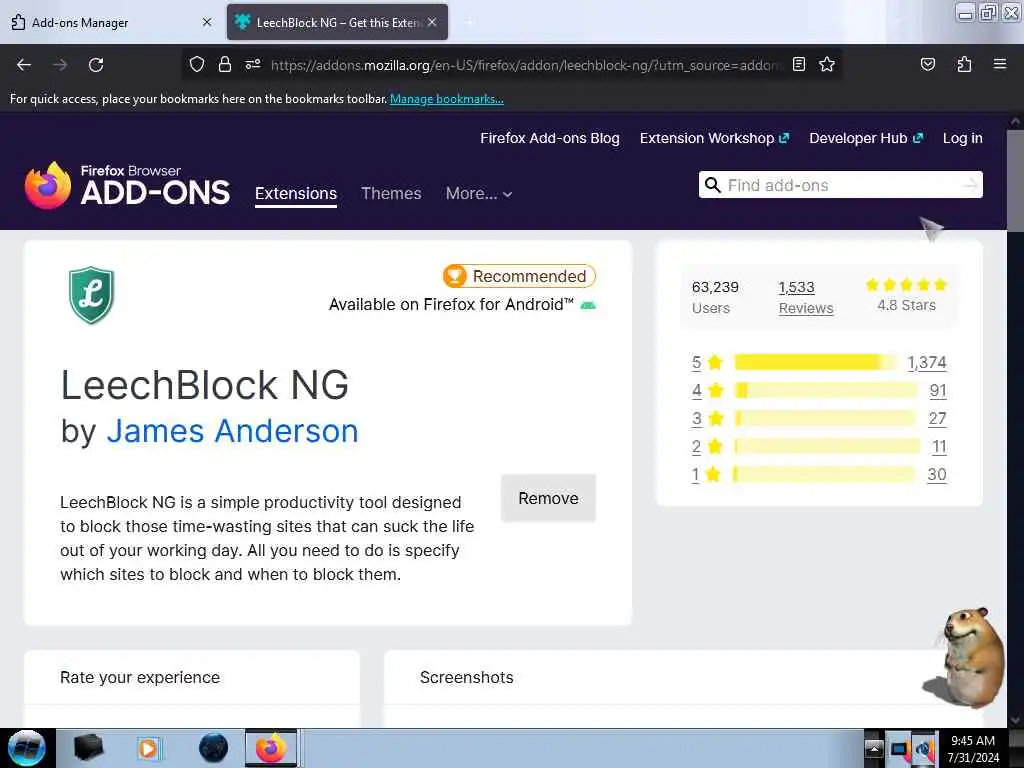1024x768 pixels.
Task: Open the tracking protection shield icon
Action: click(x=197, y=64)
